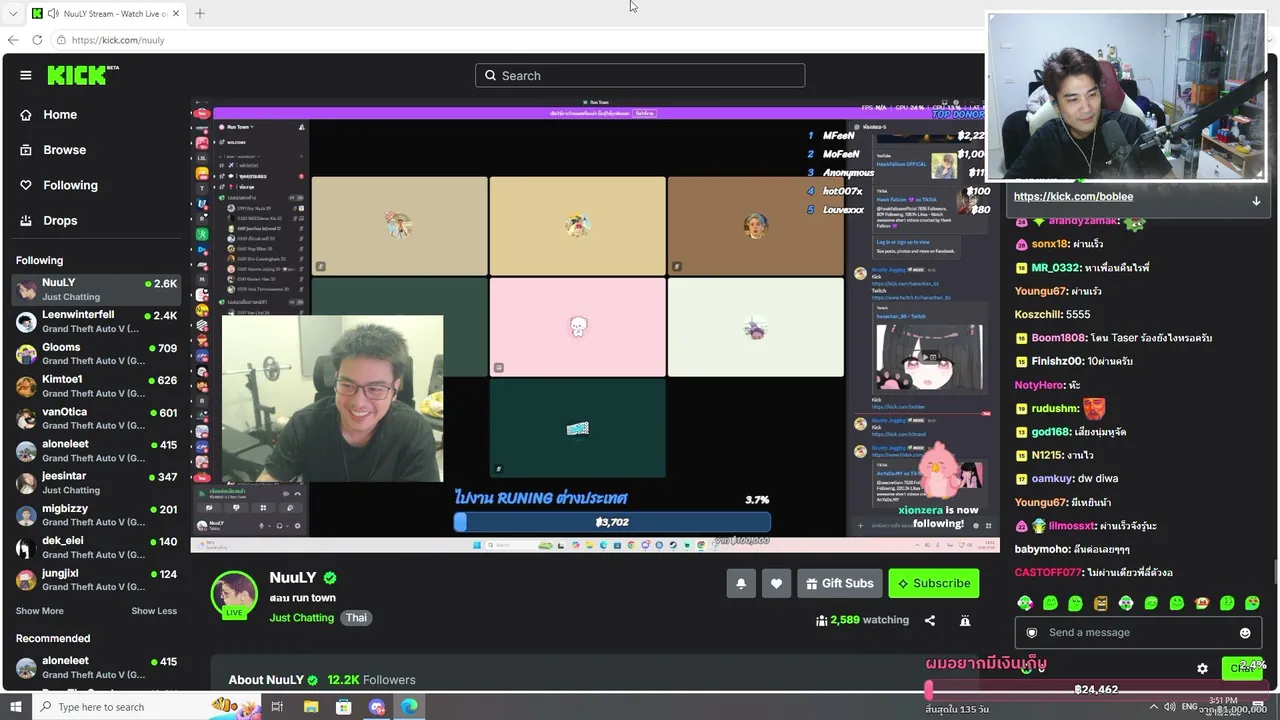Open jeesintar channel from Following list
Screen dimensions: 1280x720
point(96,483)
